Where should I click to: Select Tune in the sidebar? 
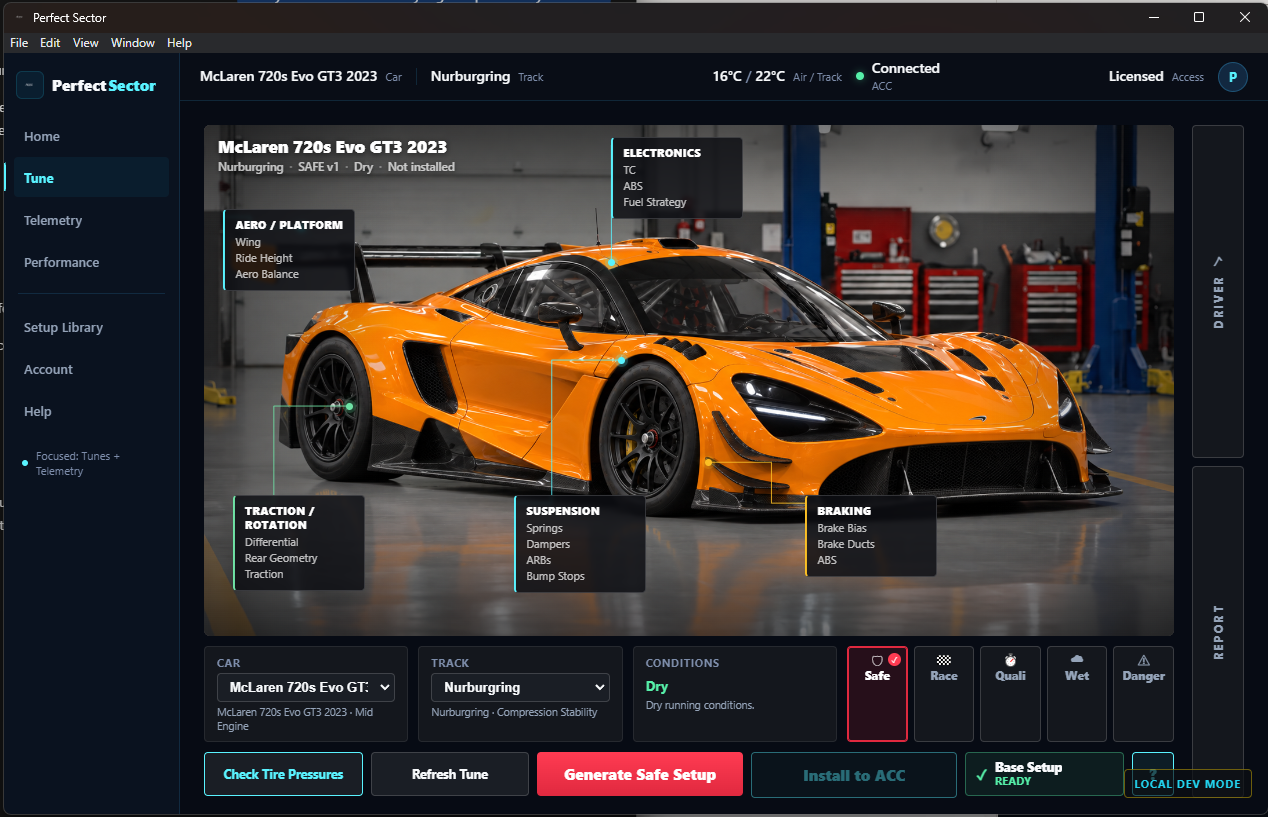[90, 178]
